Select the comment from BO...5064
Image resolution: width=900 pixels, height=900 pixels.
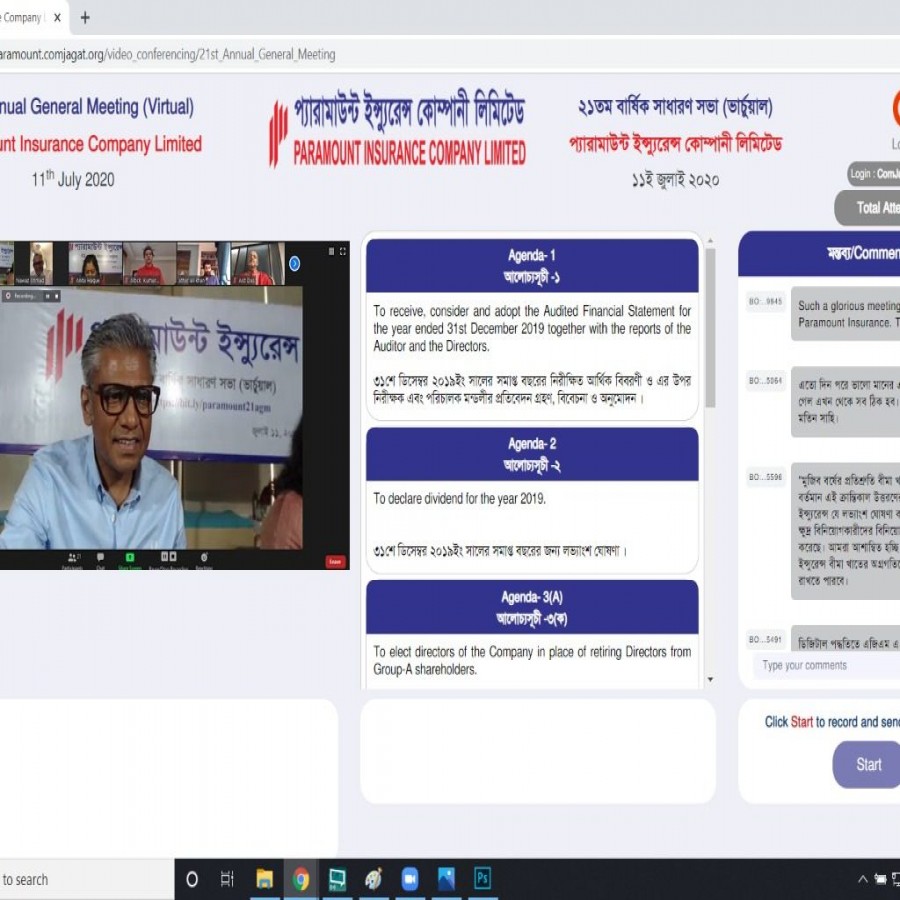tap(845, 401)
